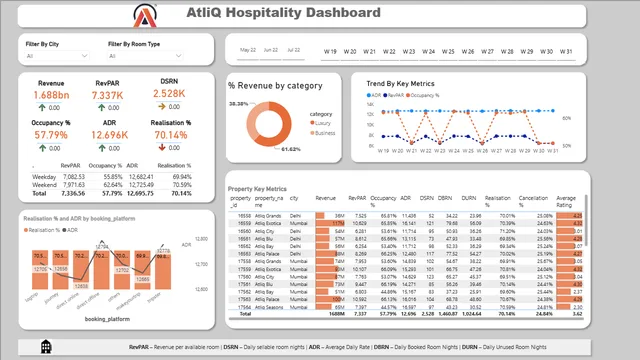Open the Filter By City dropdown
The height and width of the screenshot is (360, 640).
(x=57, y=56)
